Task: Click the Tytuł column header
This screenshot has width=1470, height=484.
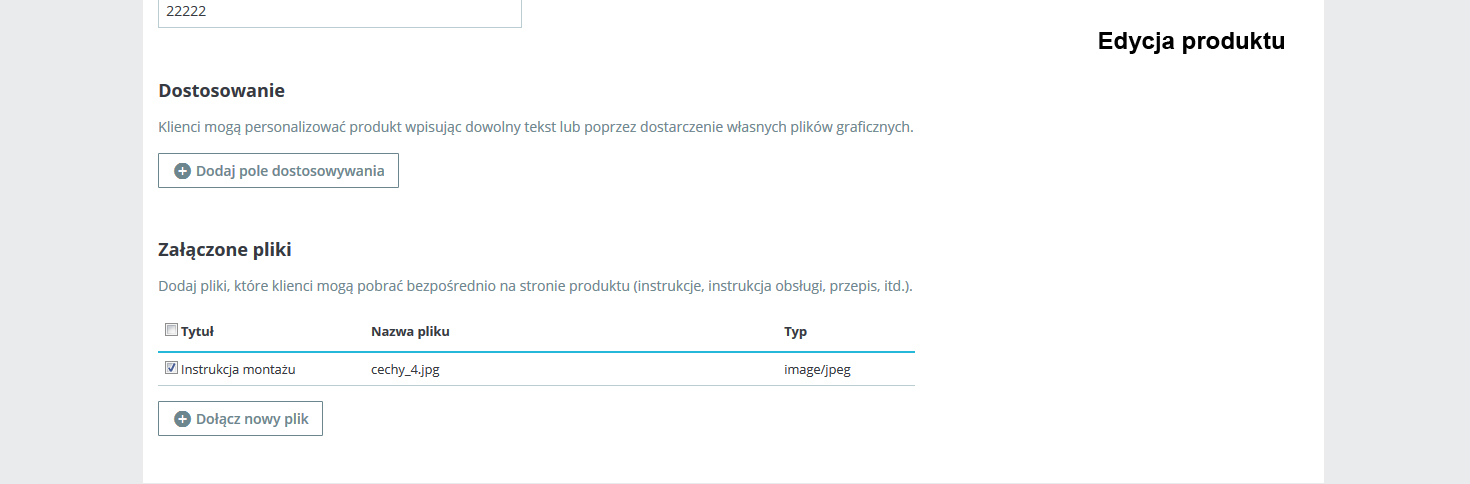Action: click(x=197, y=331)
